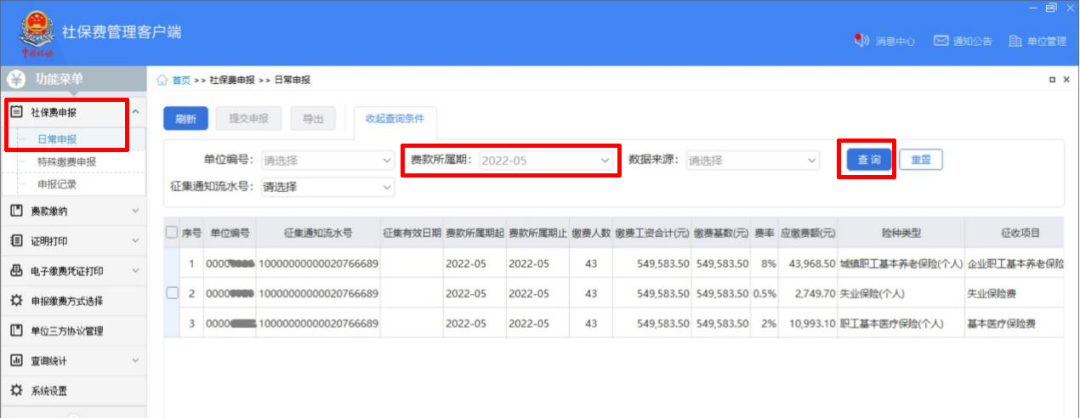This screenshot has width=1080, height=418.
Task: Click 城镇职工基本养老保险(个人) cell
Action: [901, 263]
